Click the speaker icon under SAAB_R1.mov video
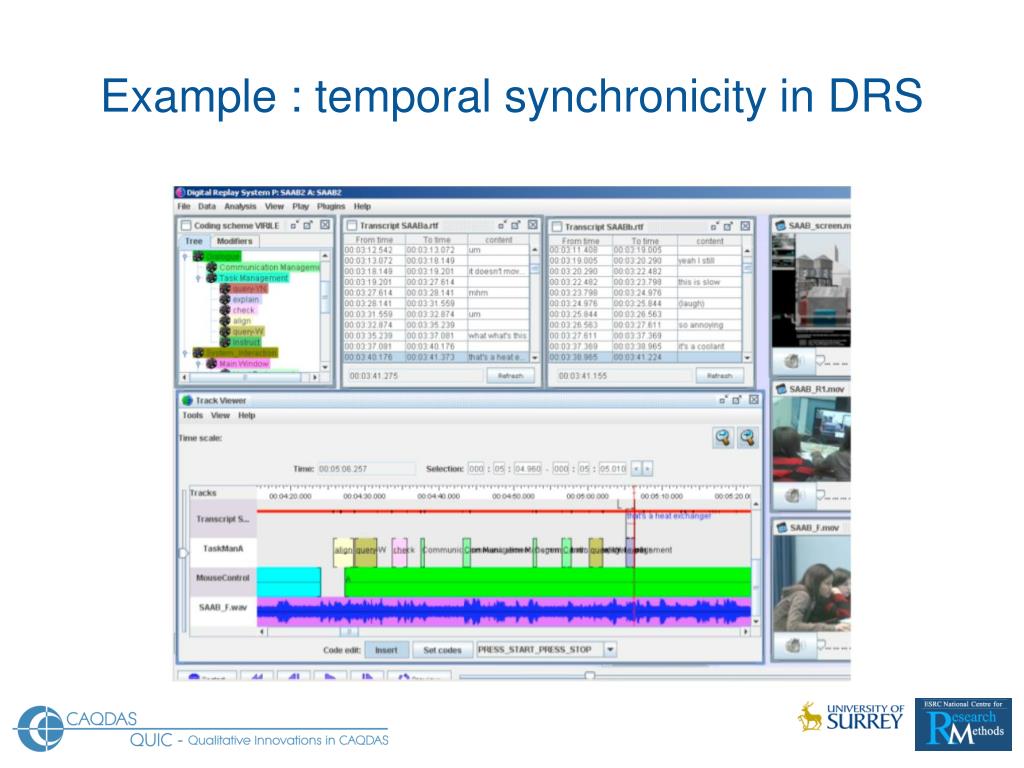 pyautogui.click(x=792, y=495)
